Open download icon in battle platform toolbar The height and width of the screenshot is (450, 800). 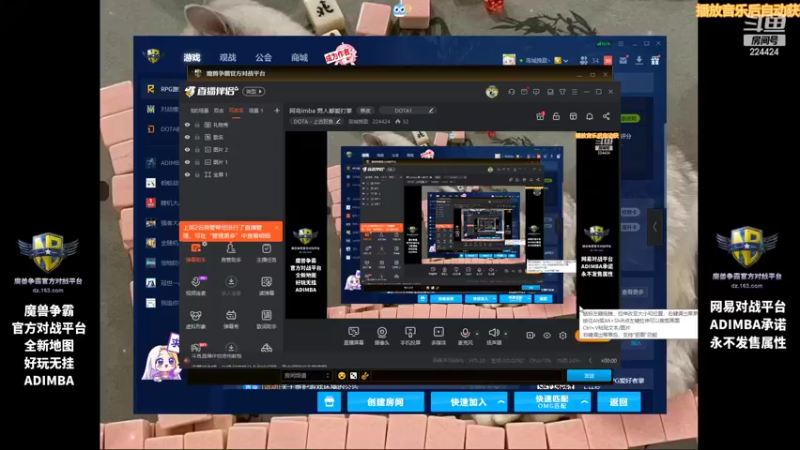pyautogui.click(x=639, y=60)
